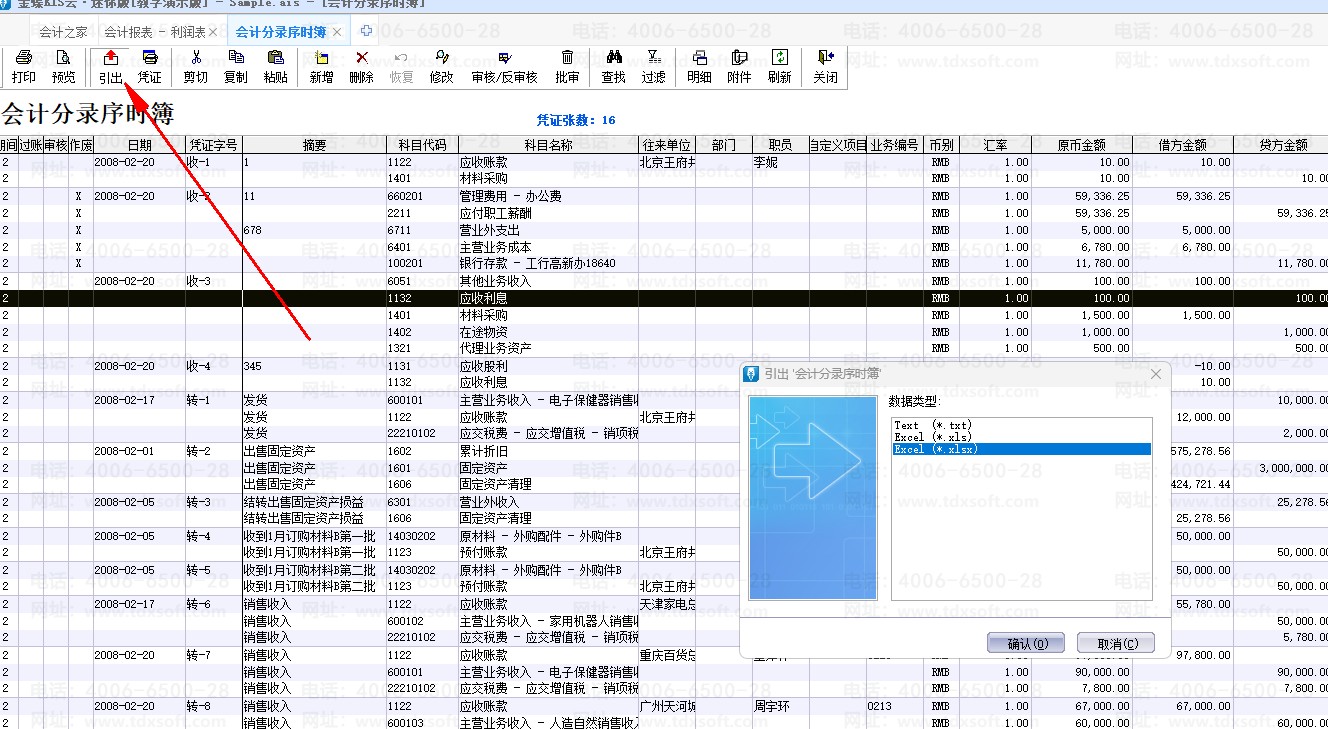Screen dimensions: 1328x729
Task: Close the 引出 export dialog
Action: point(1156,374)
